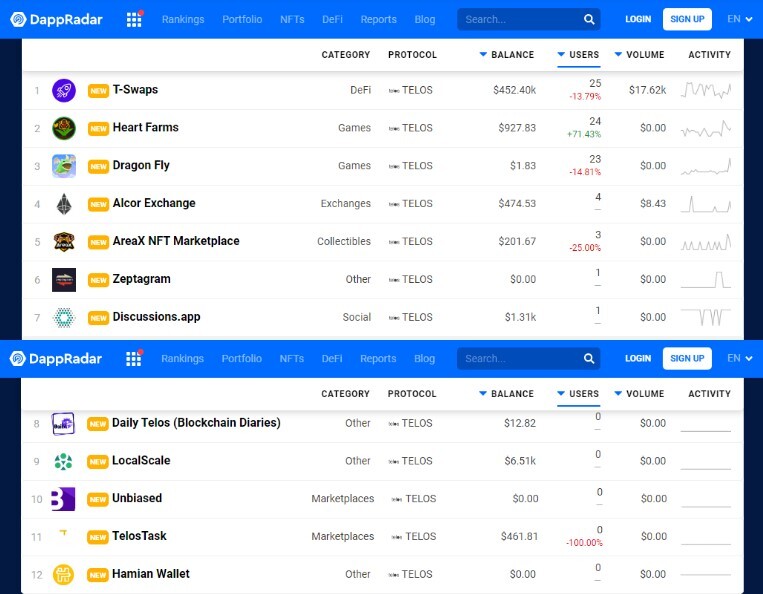The image size is (763, 594).
Task: Select the Dragon Fly frog icon
Action: (64, 166)
